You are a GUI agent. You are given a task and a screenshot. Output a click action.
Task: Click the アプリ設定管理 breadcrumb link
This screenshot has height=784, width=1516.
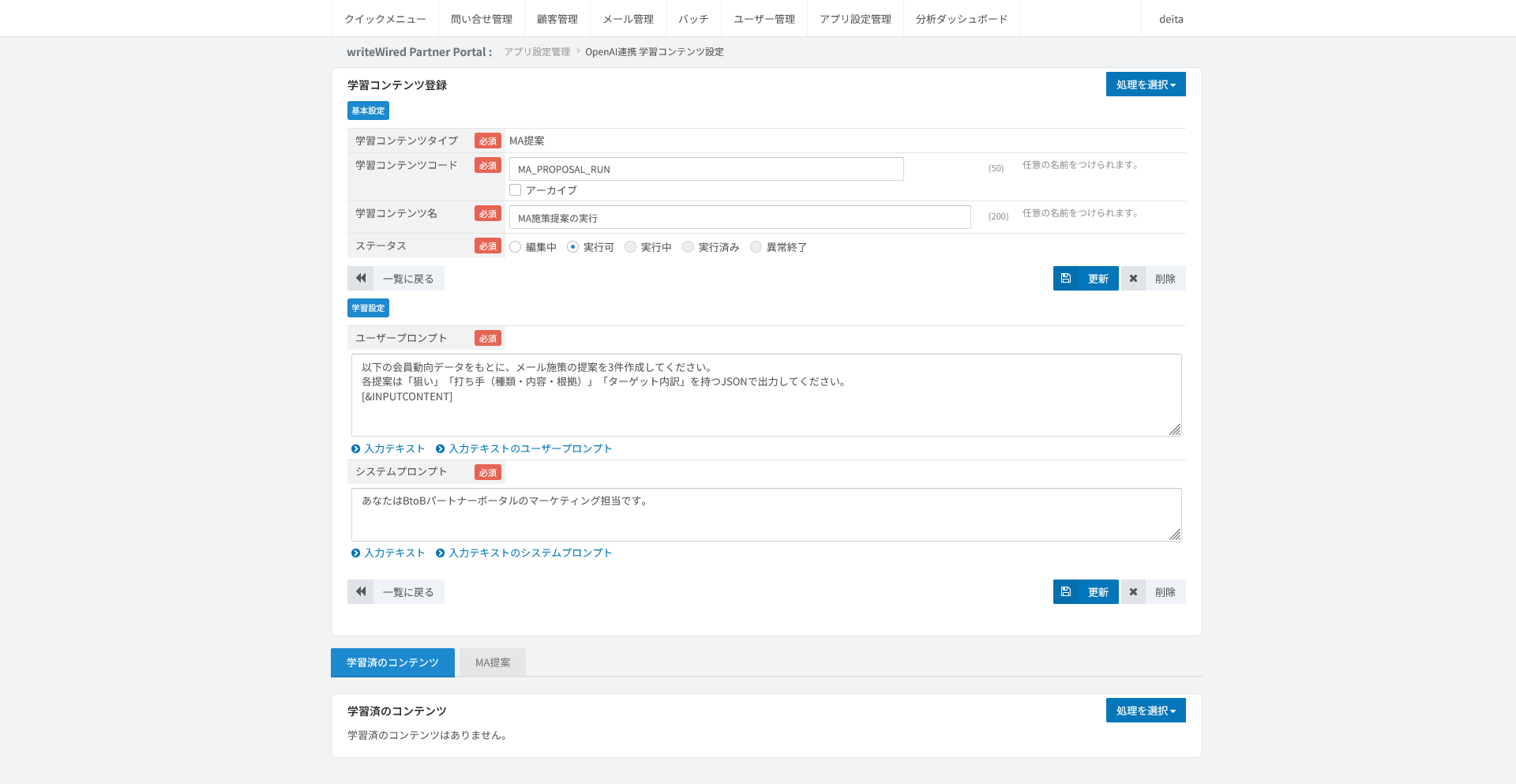pyautogui.click(x=537, y=51)
